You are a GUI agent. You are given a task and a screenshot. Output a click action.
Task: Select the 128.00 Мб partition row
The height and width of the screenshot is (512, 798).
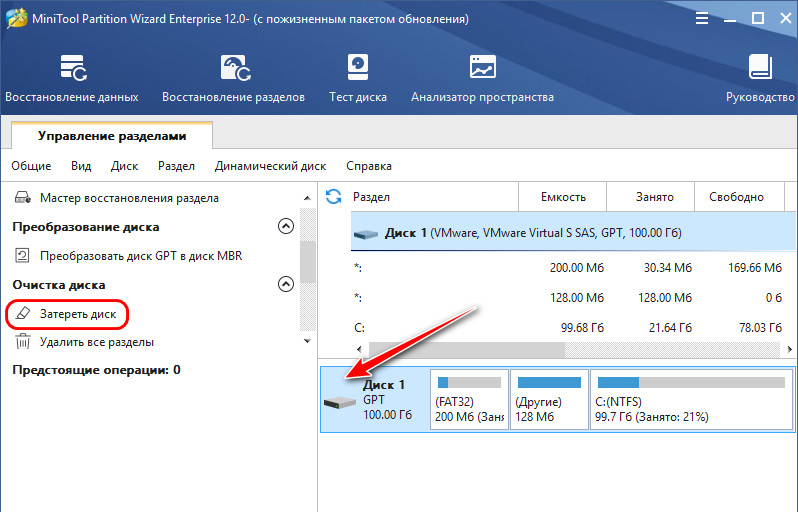(574, 298)
